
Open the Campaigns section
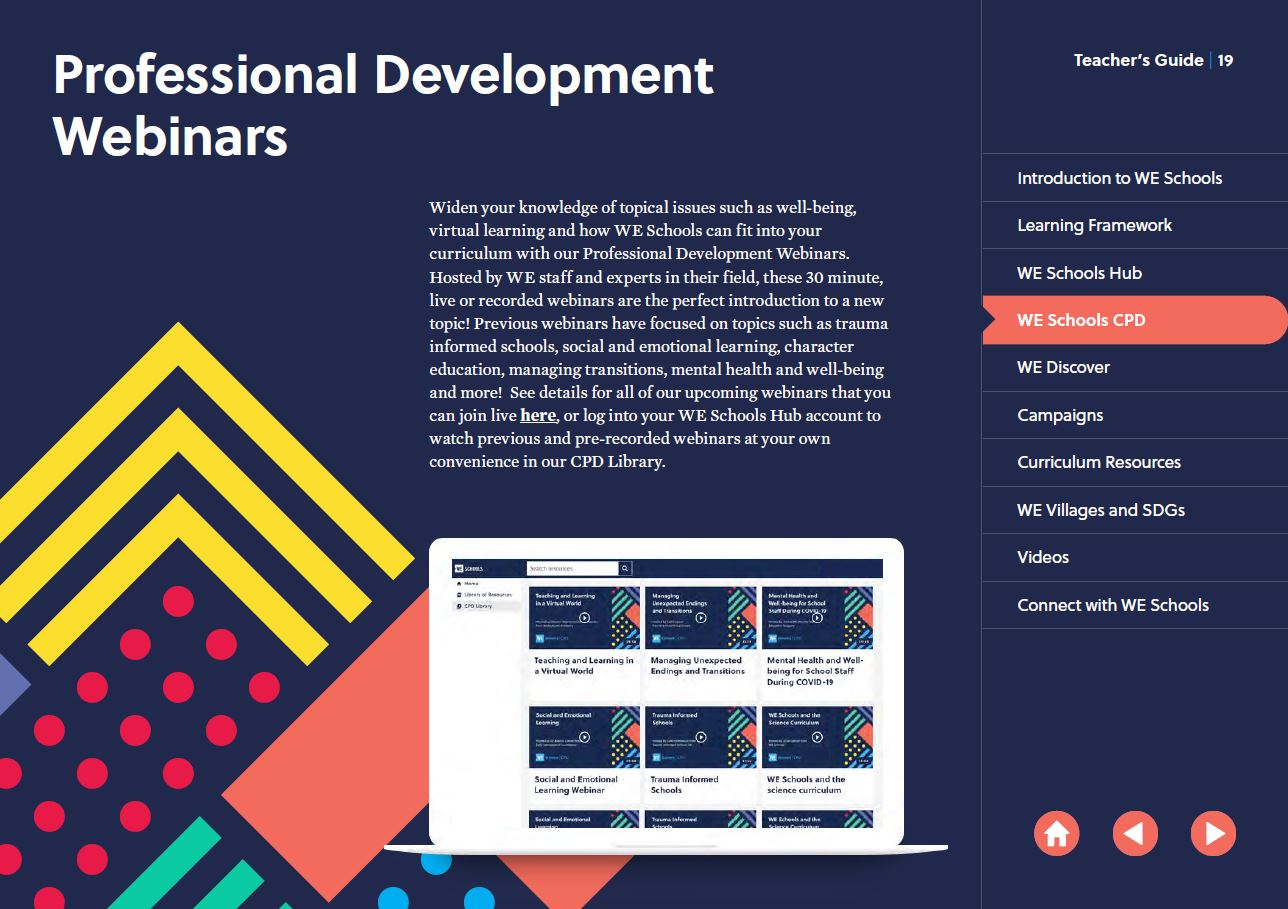1135,415
